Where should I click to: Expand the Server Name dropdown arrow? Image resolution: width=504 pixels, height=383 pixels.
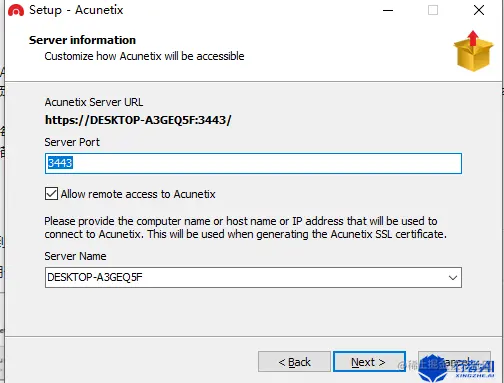(x=452, y=277)
